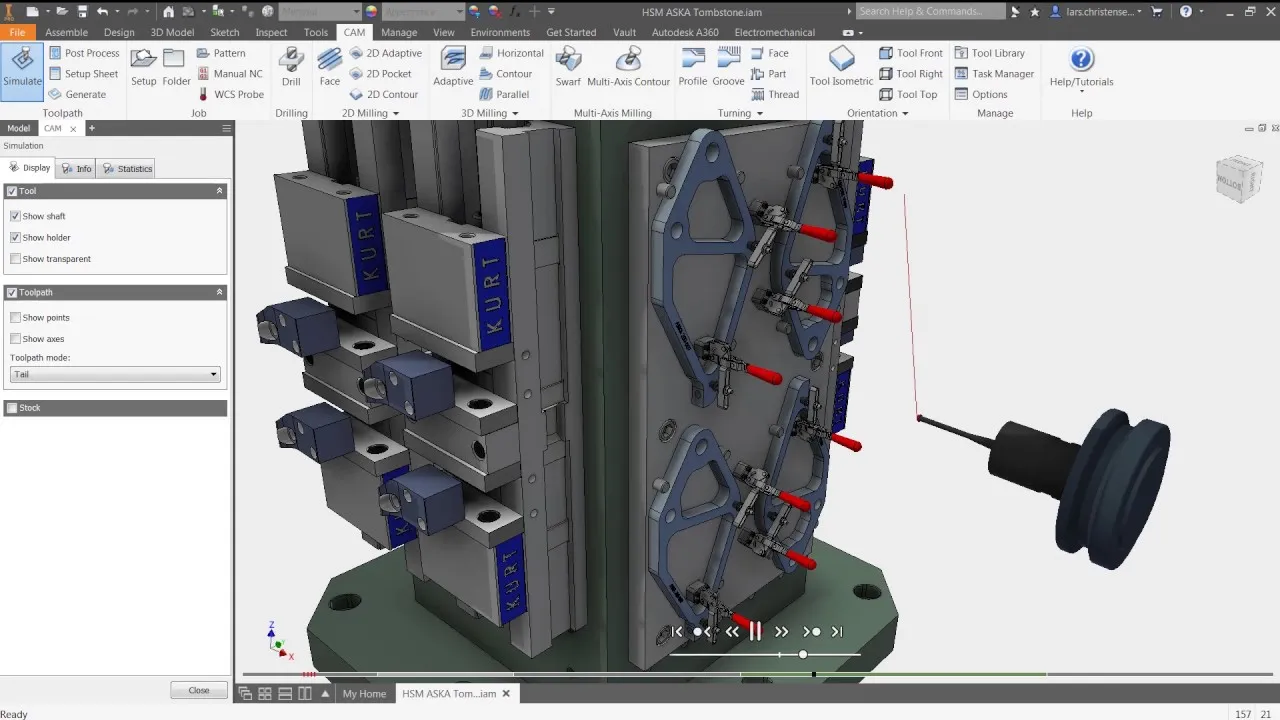Select turning Profile operation
Image resolution: width=1280 pixels, height=720 pixels.
pyautogui.click(x=692, y=67)
